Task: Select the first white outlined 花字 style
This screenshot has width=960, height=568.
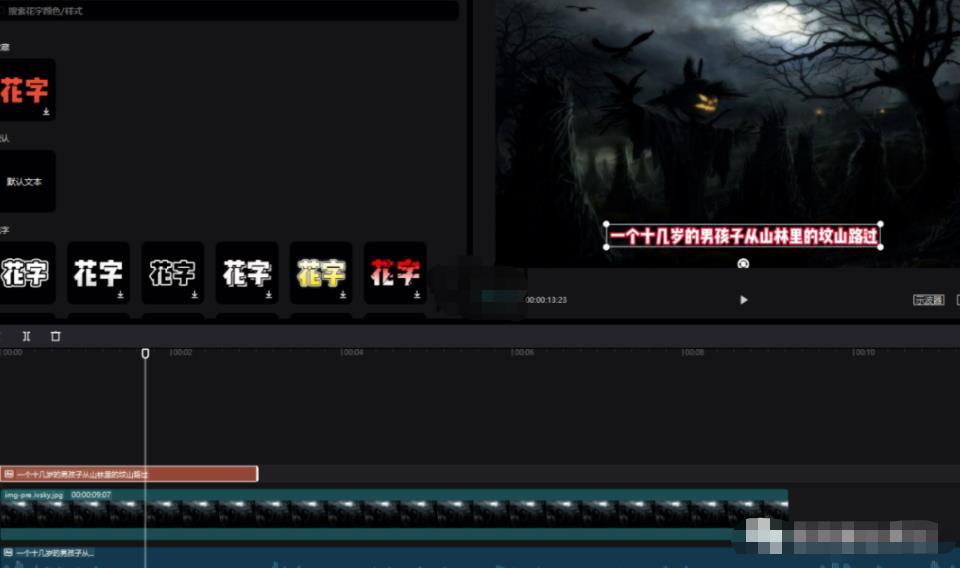Action: 24,272
